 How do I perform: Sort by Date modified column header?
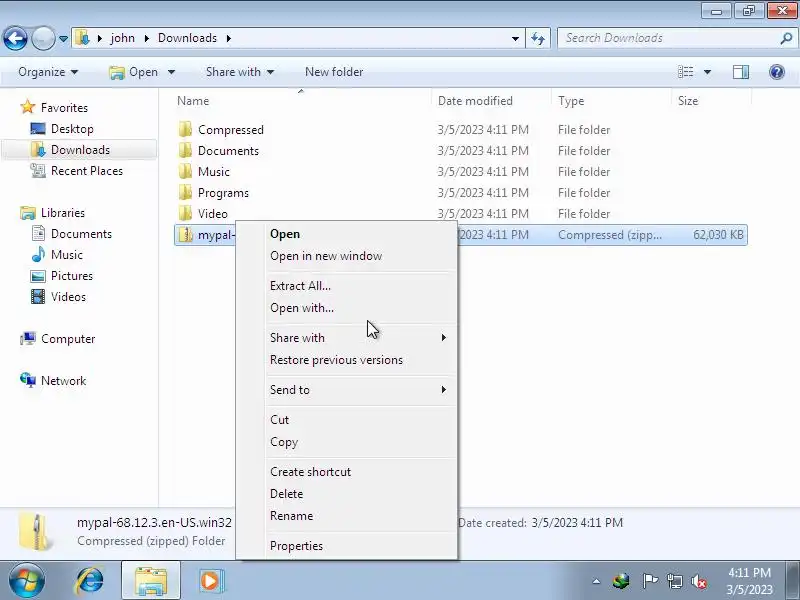coord(491,101)
